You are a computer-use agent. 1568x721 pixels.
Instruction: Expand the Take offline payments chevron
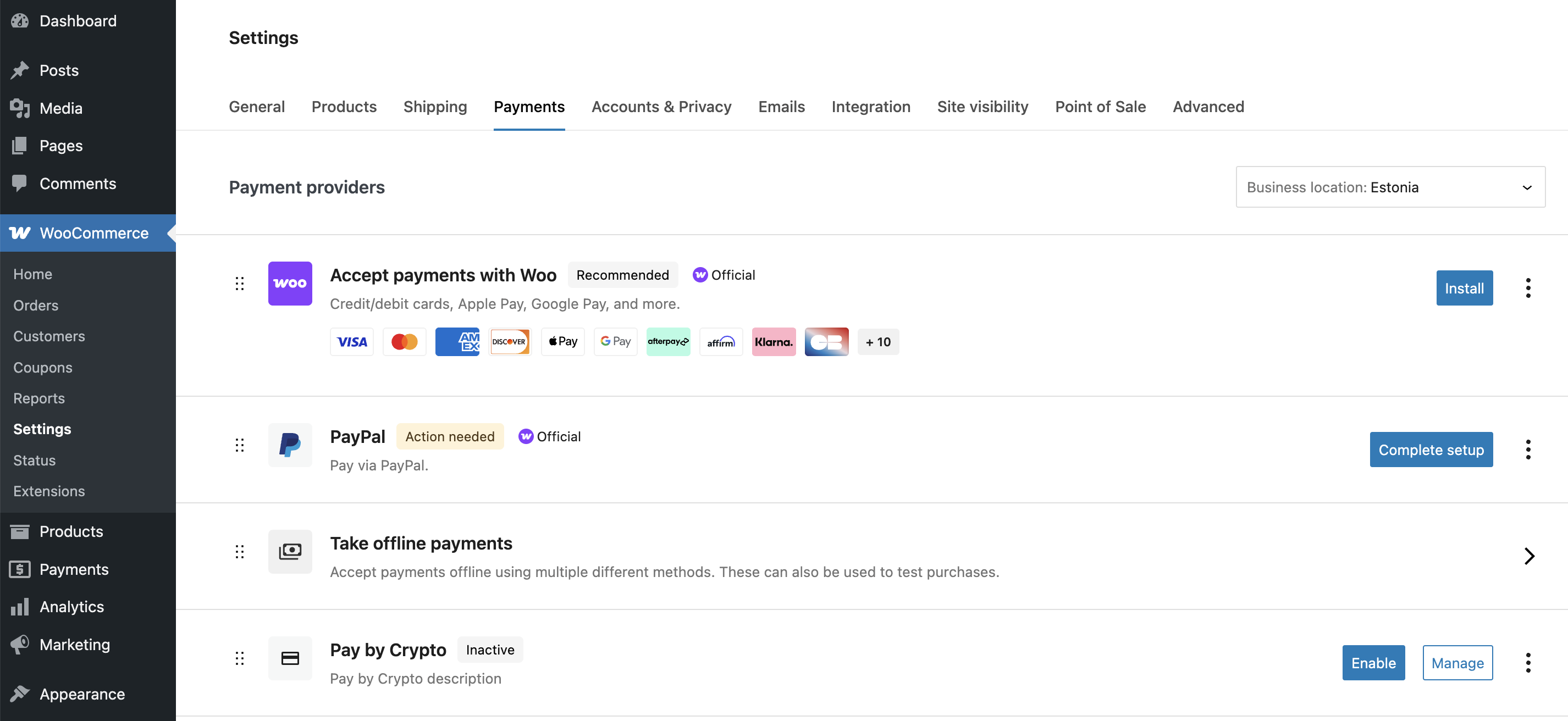click(x=1528, y=556)
